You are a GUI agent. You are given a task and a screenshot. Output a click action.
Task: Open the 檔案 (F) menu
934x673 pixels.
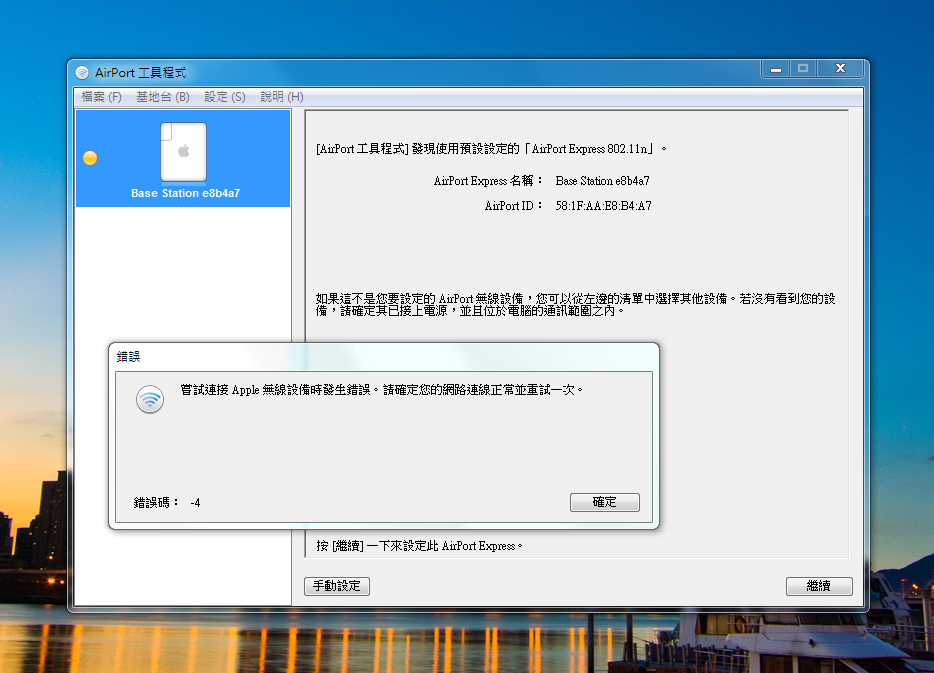click(x=101, y=97)
